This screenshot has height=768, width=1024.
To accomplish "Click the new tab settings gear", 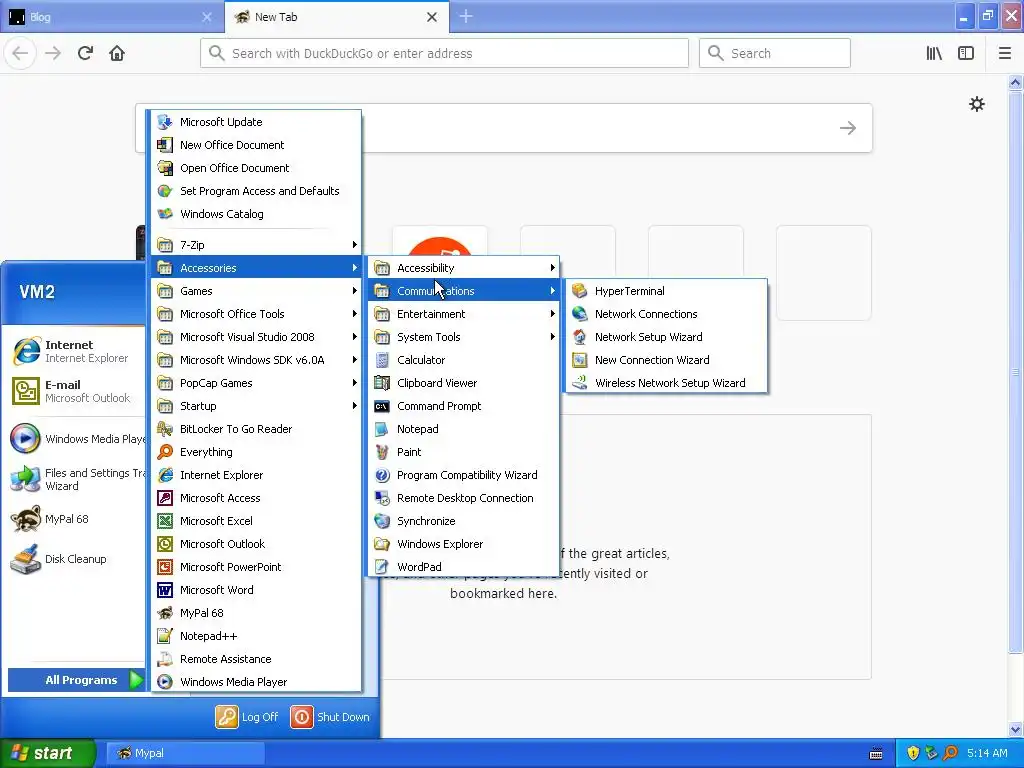I will pyautogui.click(x=976, y=104).
